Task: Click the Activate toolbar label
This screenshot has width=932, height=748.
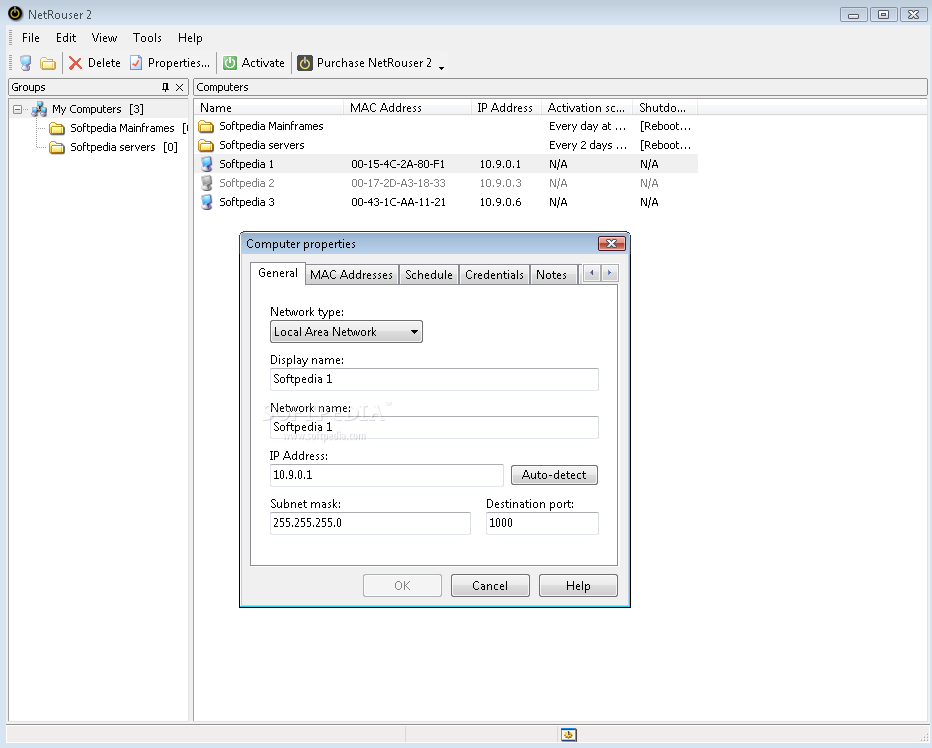Action: 263,63
